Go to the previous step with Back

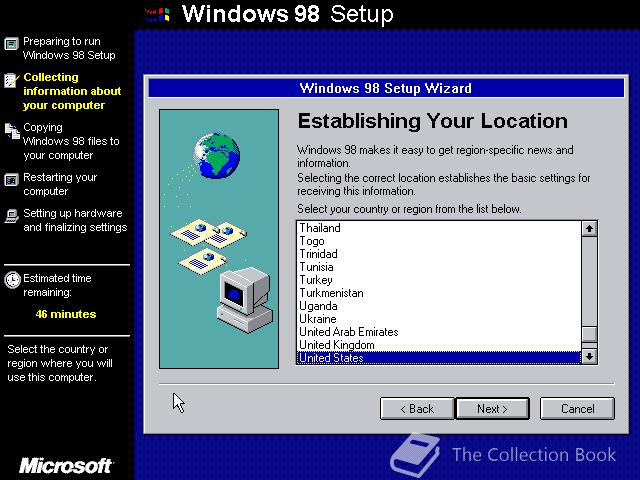(x=417, y=409)
